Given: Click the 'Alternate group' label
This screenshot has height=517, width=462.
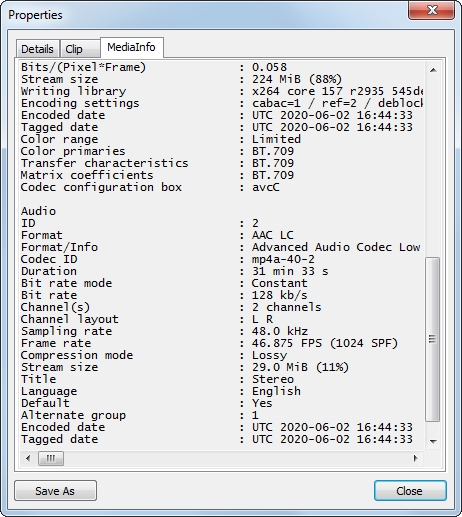Looking at the screenshot, I should pos(73,415).
